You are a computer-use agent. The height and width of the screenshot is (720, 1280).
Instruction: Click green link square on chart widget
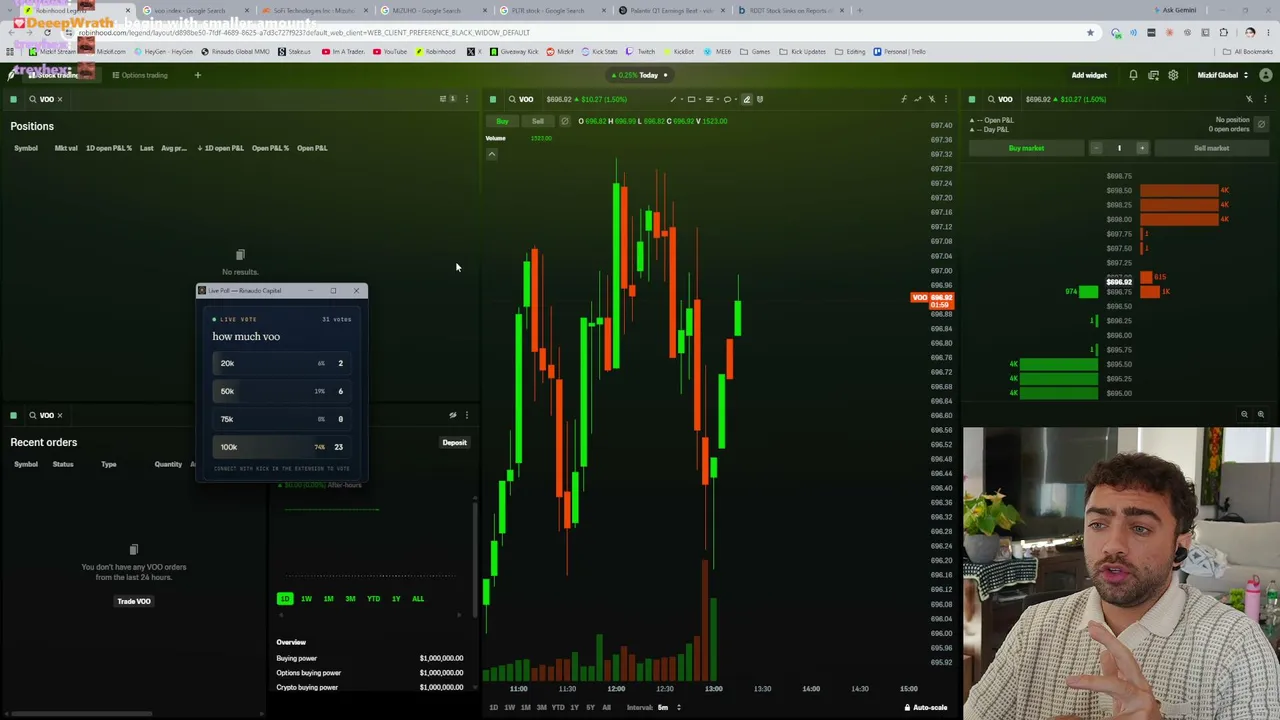coord(493,99)
